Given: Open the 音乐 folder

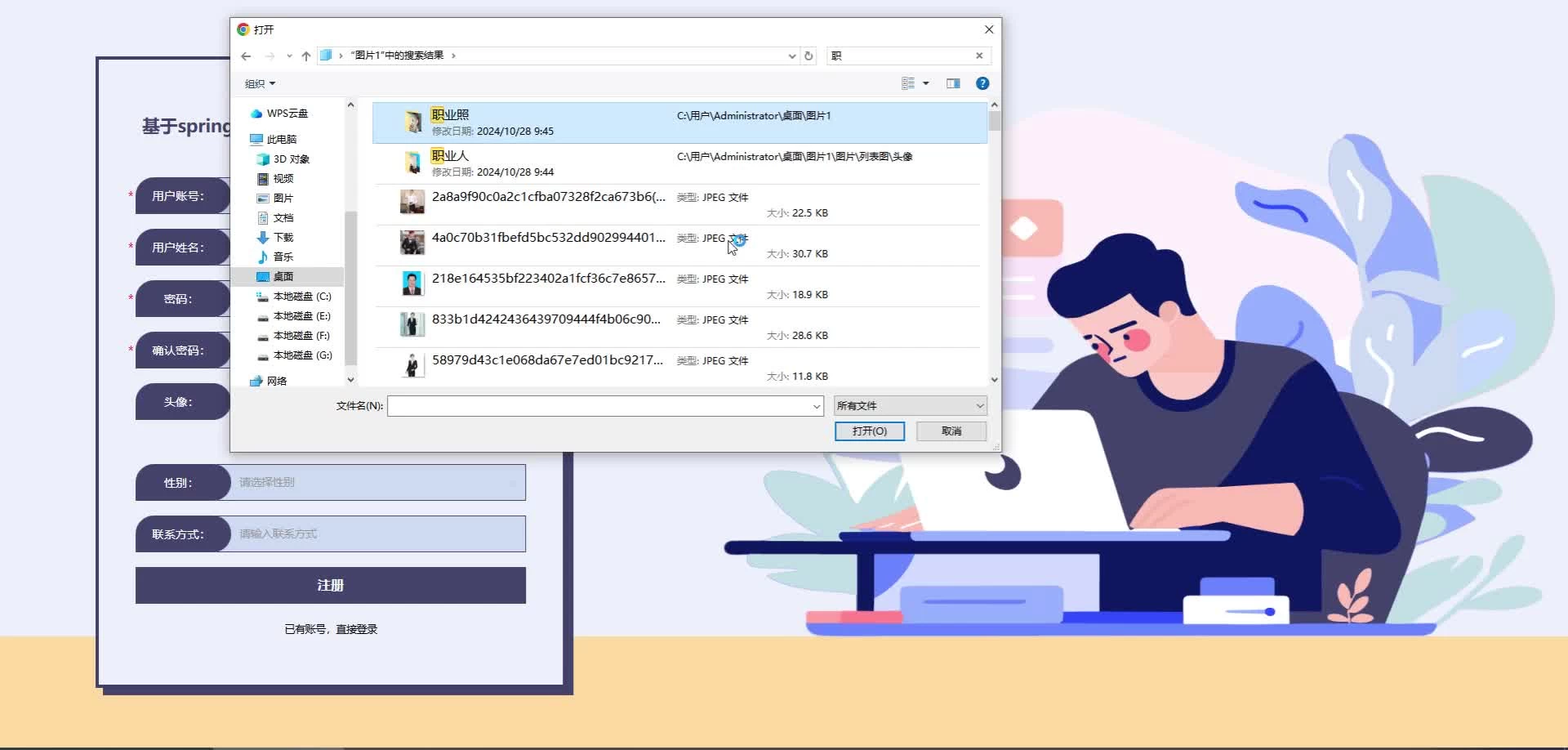Looking at the screenshot, I should pyautogui.click(x=275, y=257).
